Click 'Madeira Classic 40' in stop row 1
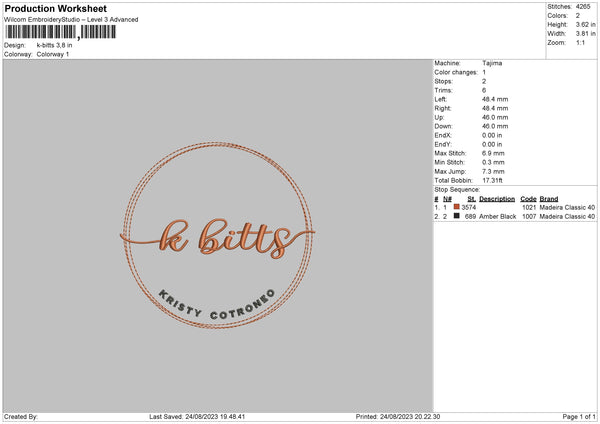Screen dimensions: 600x424 tap(567, 207)
